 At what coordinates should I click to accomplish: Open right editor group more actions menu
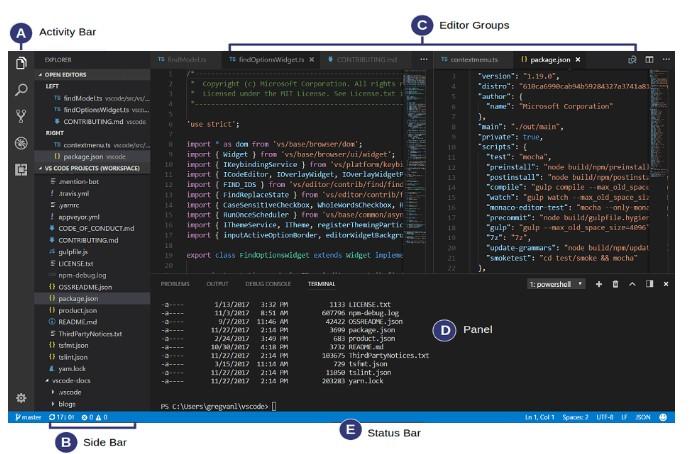666,59
